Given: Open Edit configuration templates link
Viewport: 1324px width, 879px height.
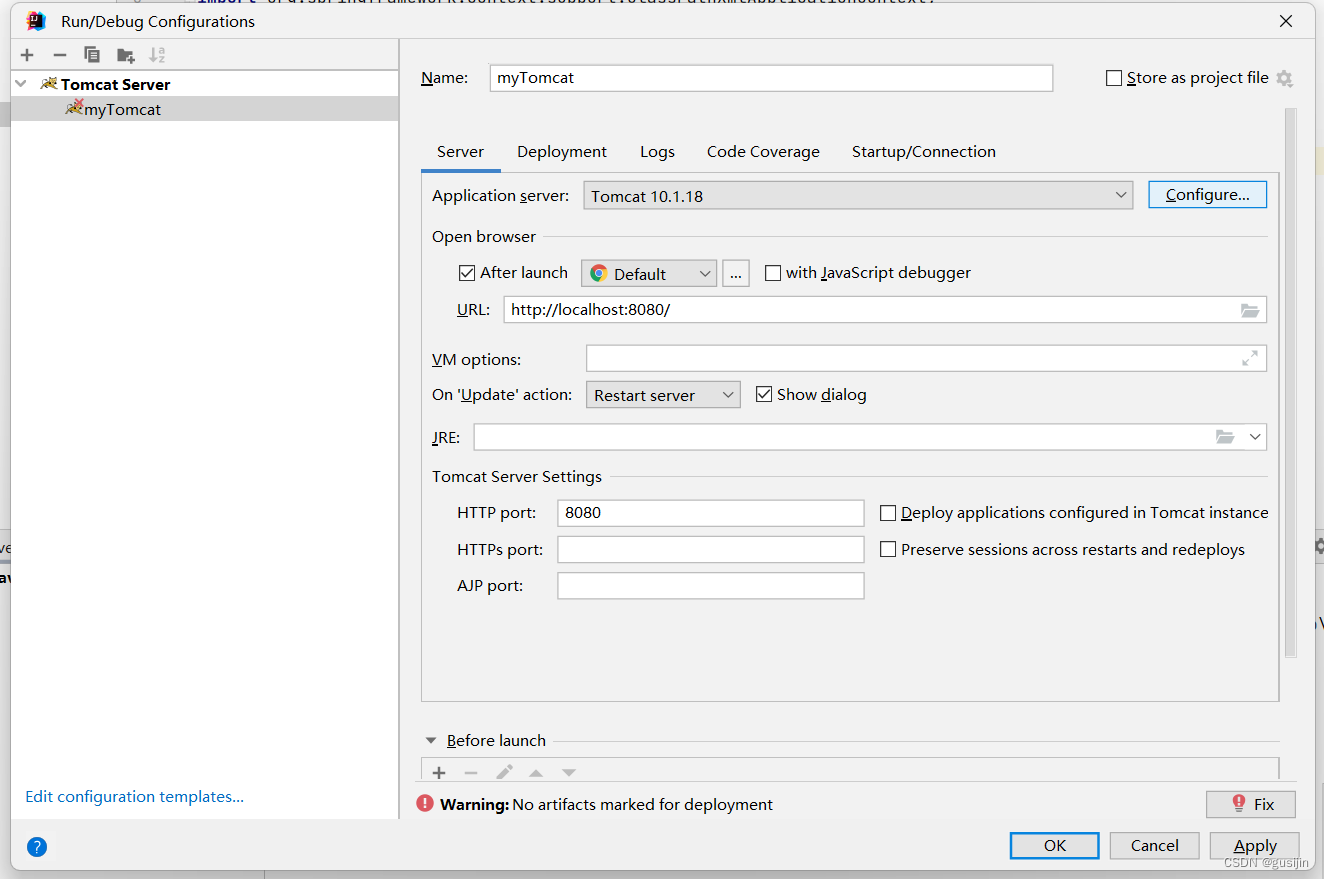Looking at the screenshot, I should [135, 796].
